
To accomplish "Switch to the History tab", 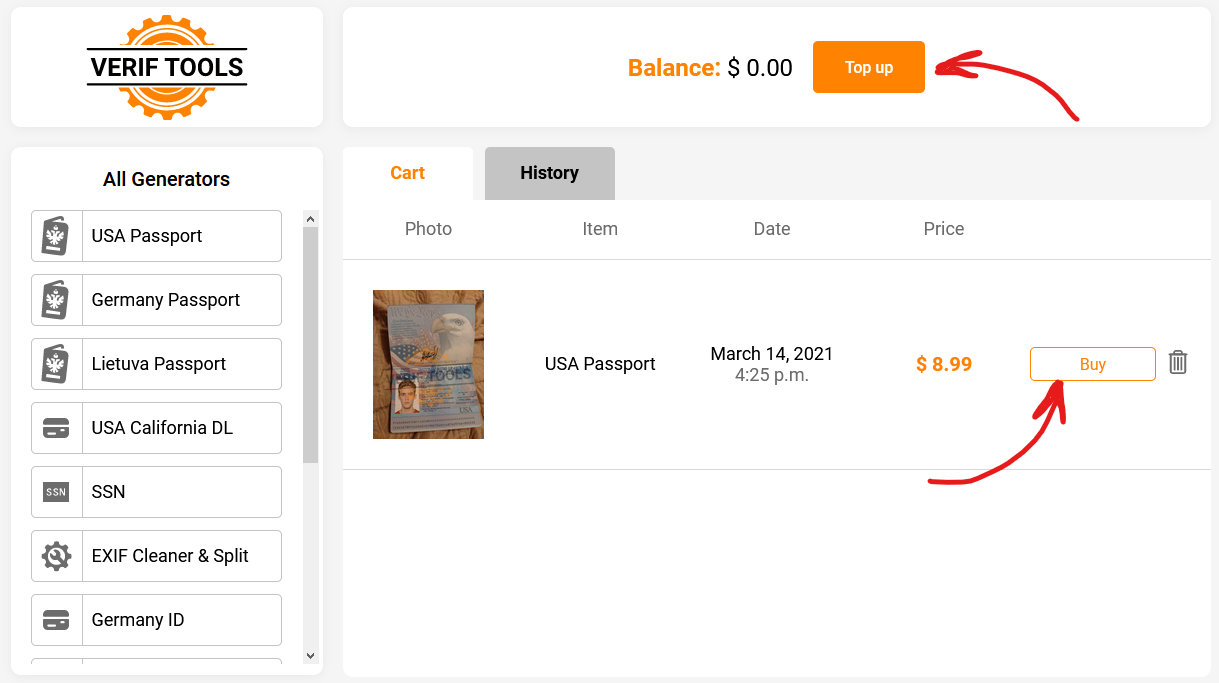I will pos(549,173).
